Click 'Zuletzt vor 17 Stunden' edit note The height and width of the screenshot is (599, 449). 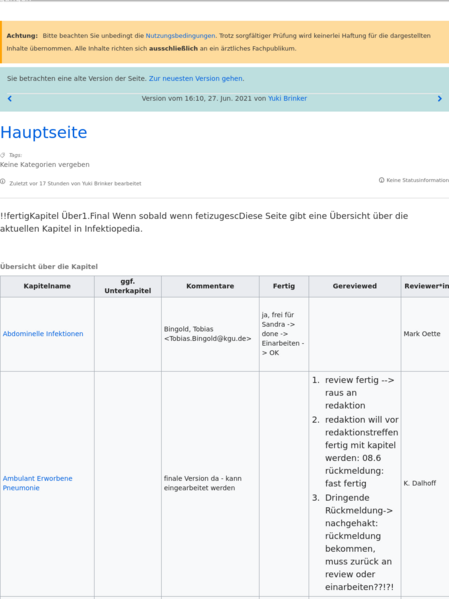point(75,183)
